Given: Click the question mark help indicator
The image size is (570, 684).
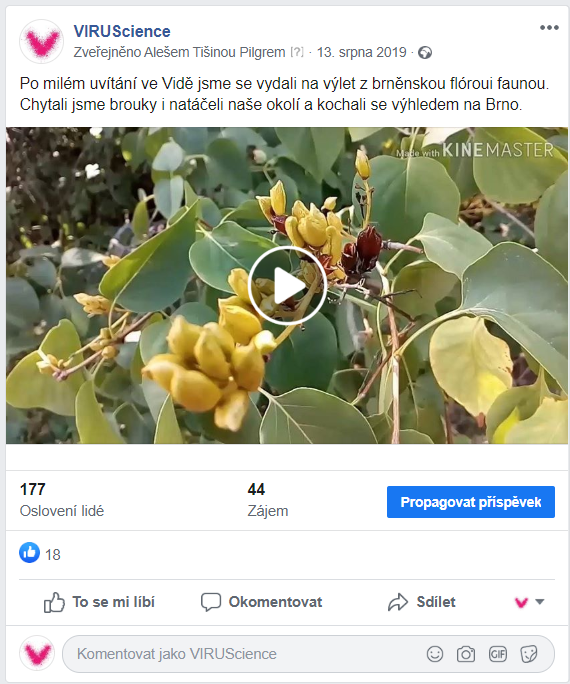Looking at the screenshot, I should (x=297, y=52).
